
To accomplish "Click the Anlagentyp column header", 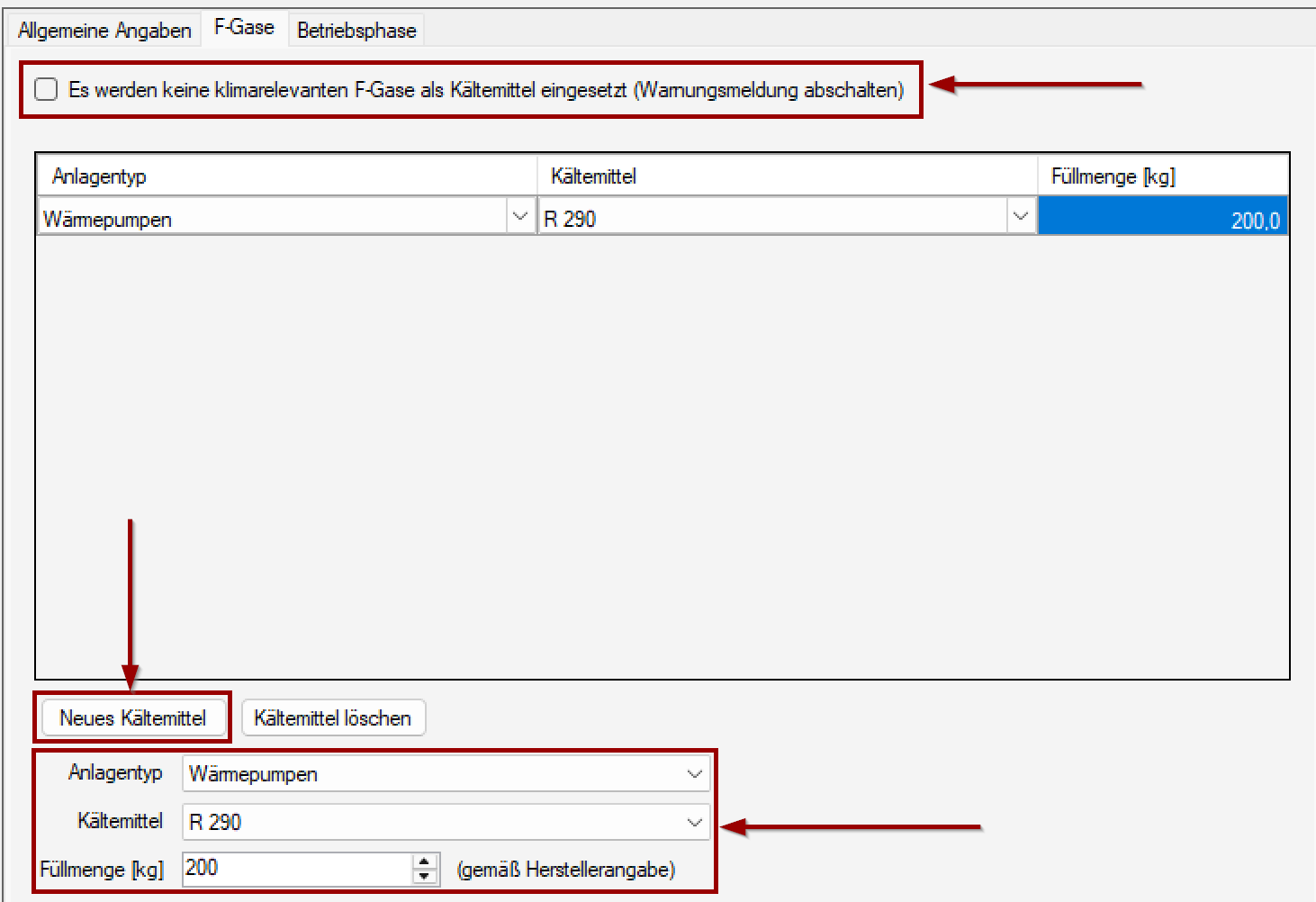I will pyautogui.click(x=286, y=176).
